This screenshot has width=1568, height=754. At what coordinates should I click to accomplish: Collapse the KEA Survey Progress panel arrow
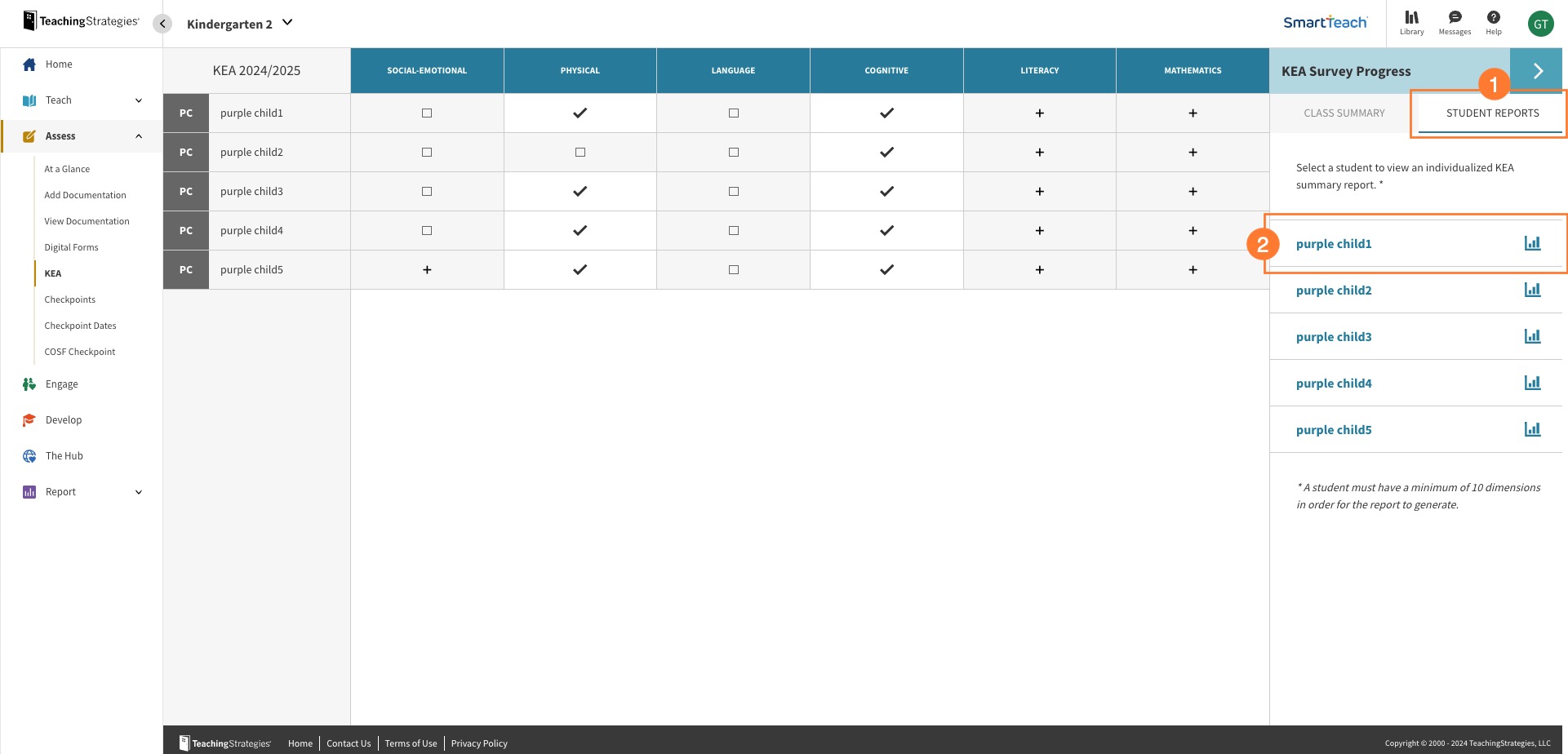[1538, 70]
